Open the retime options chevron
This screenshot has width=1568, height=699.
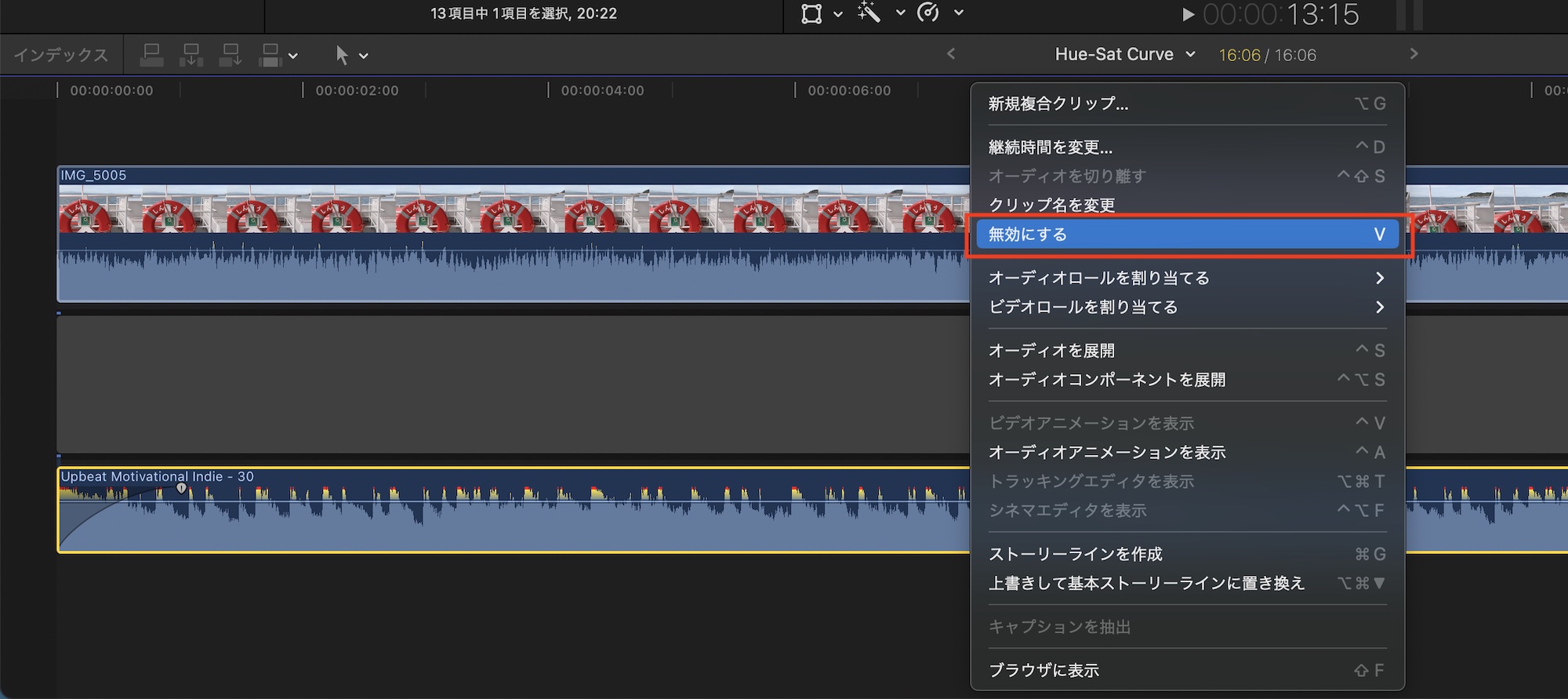point(958,13)
